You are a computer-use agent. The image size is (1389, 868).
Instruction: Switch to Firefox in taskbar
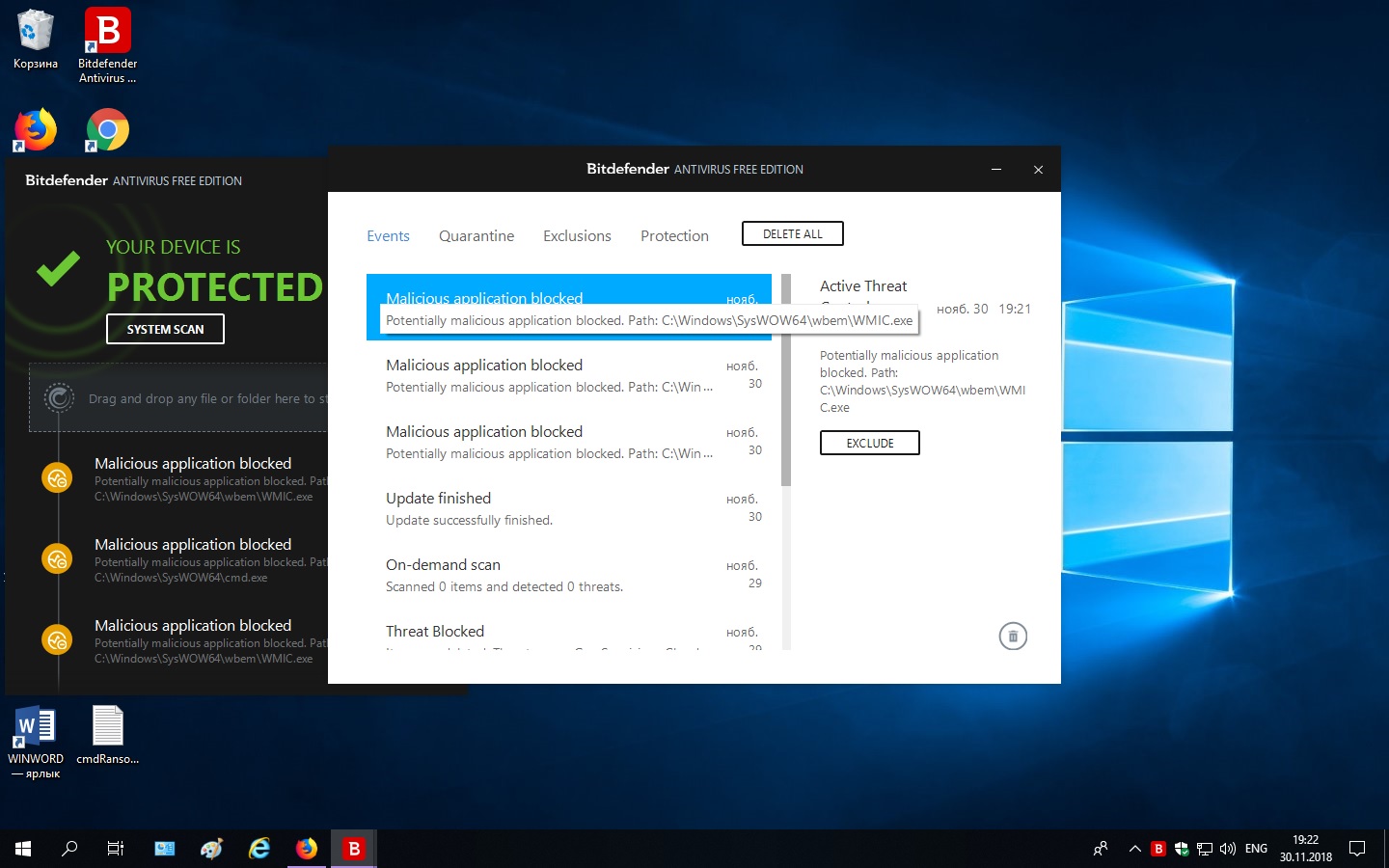(x=307, y=849)
